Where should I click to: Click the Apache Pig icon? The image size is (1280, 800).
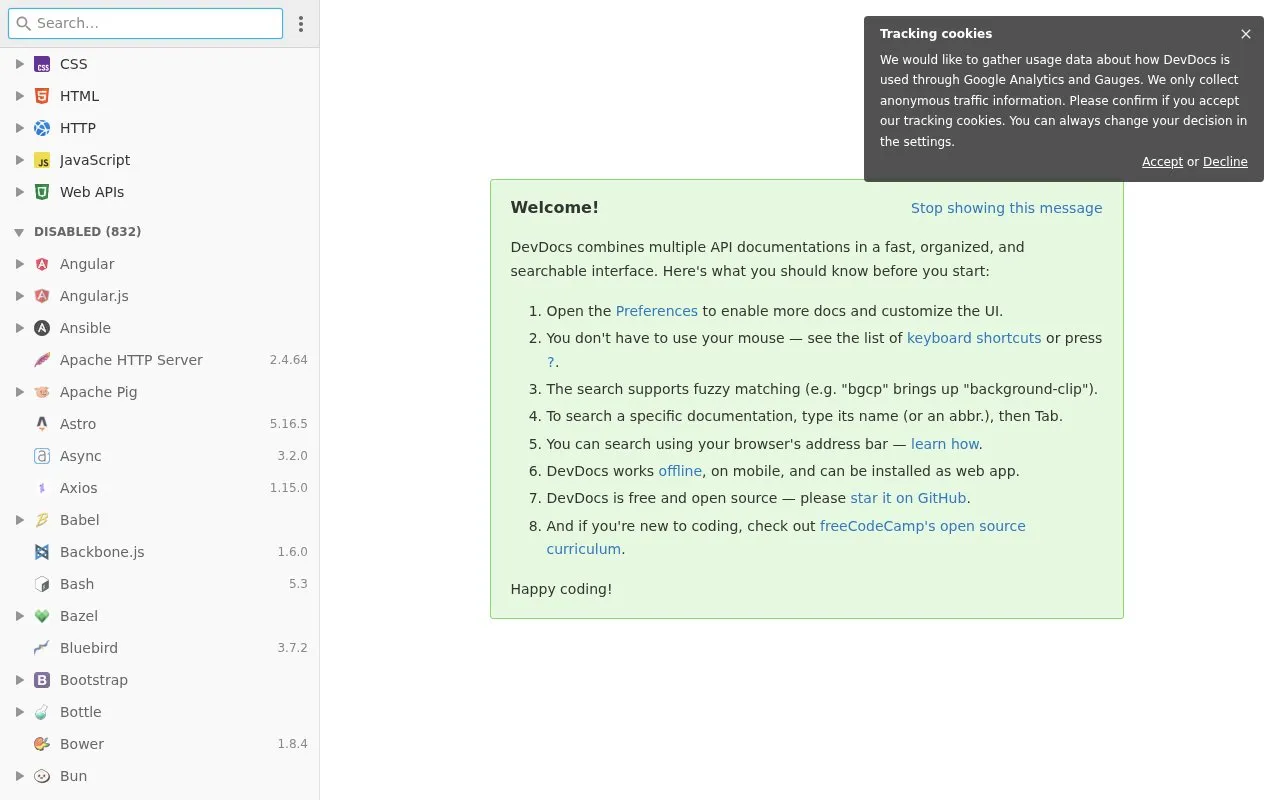(x=42, y=392)
